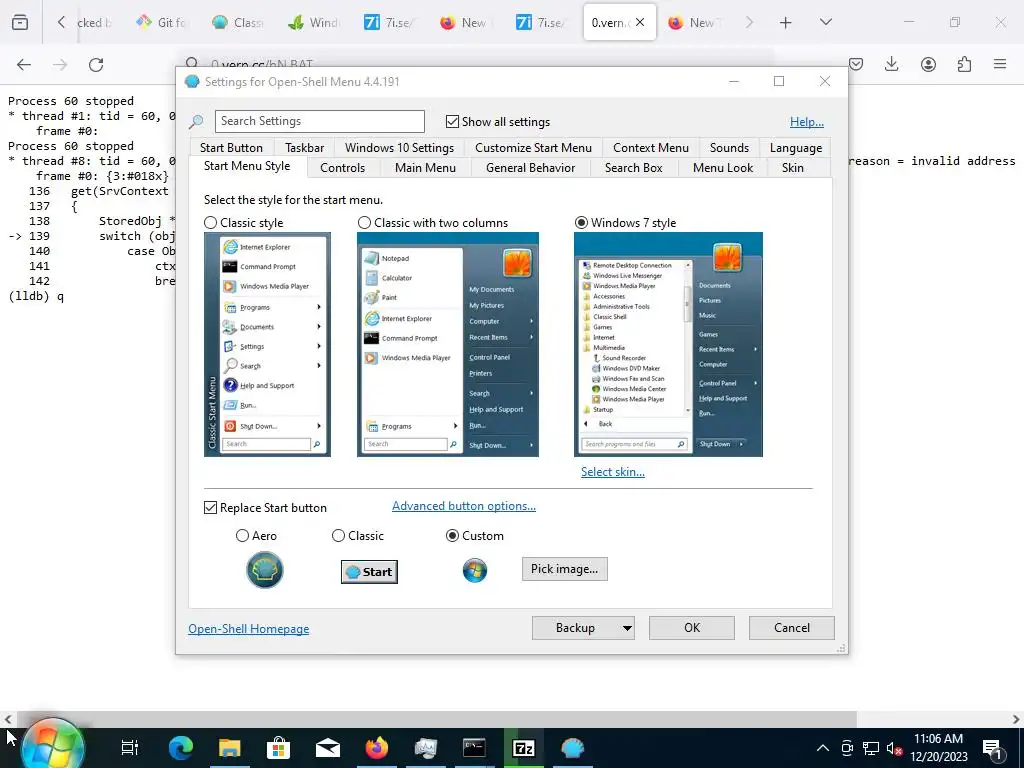Uncheck the Replace Start button checkbox

(x=210, y=507)
